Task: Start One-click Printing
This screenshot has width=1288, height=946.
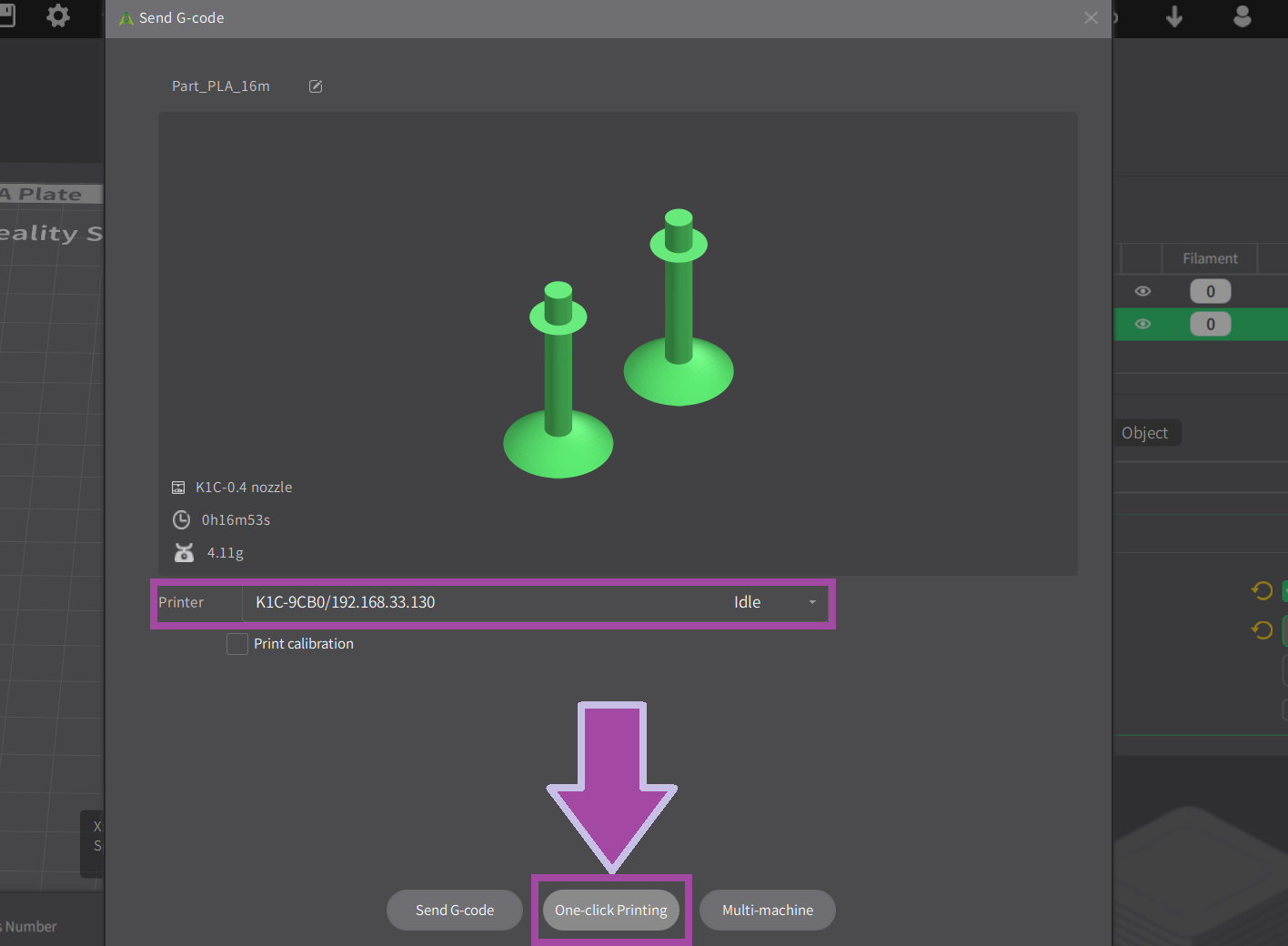Action: [x=611, y=910]
